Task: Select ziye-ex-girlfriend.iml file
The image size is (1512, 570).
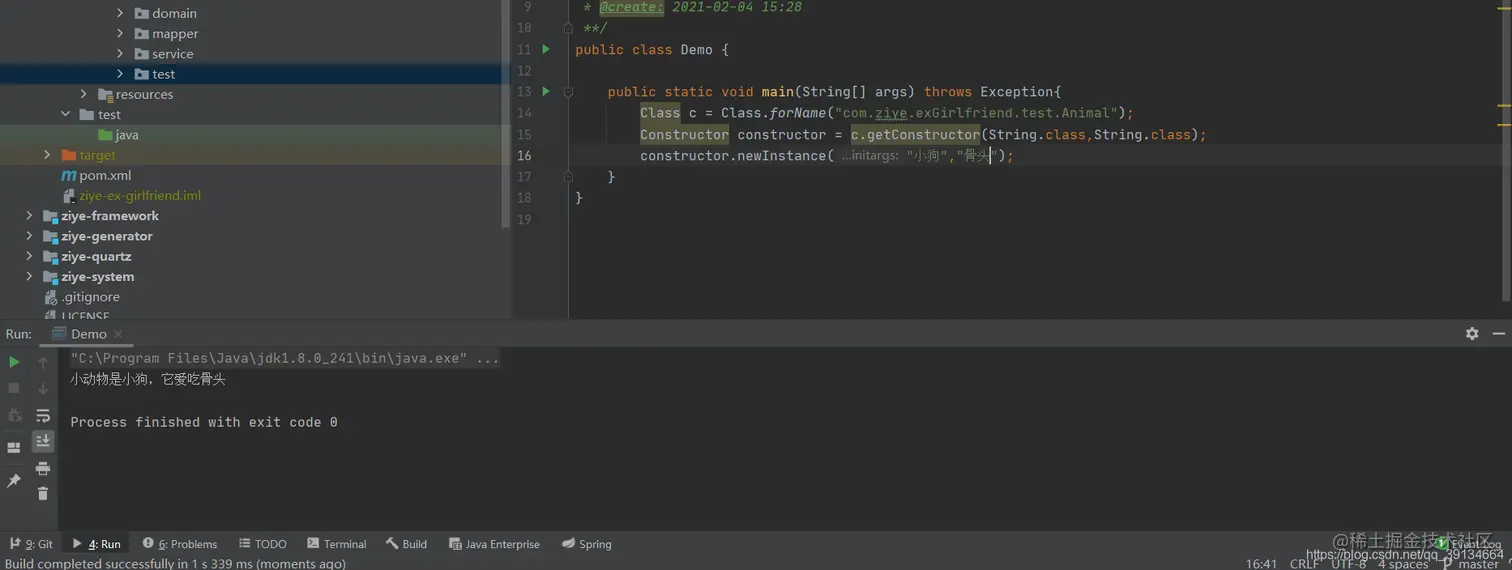Action: pyautogui.click(x=131, y=196)
